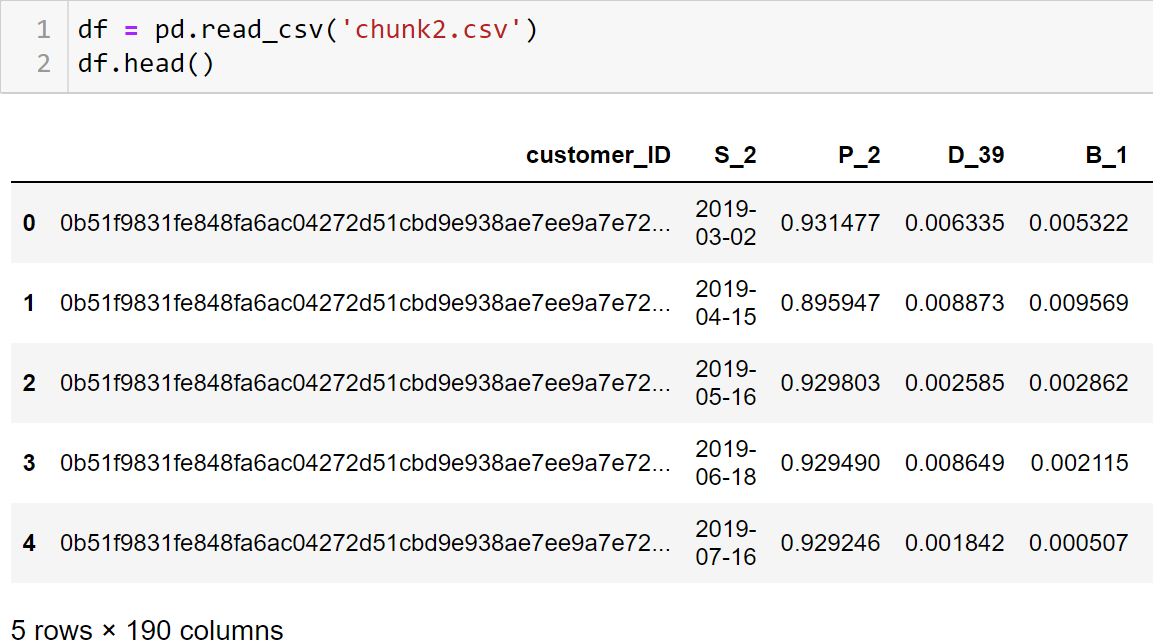
Task: Select the date cell 2019-07-16
Action: point(726,543)
